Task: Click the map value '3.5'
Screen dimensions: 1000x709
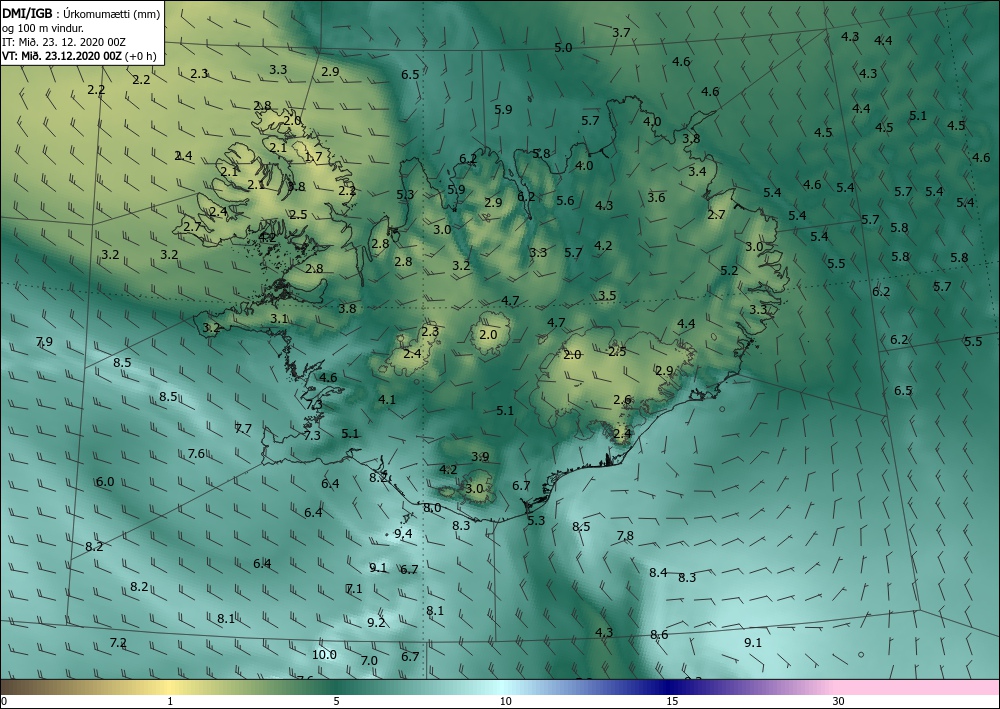Action: (x=607, y=295)
